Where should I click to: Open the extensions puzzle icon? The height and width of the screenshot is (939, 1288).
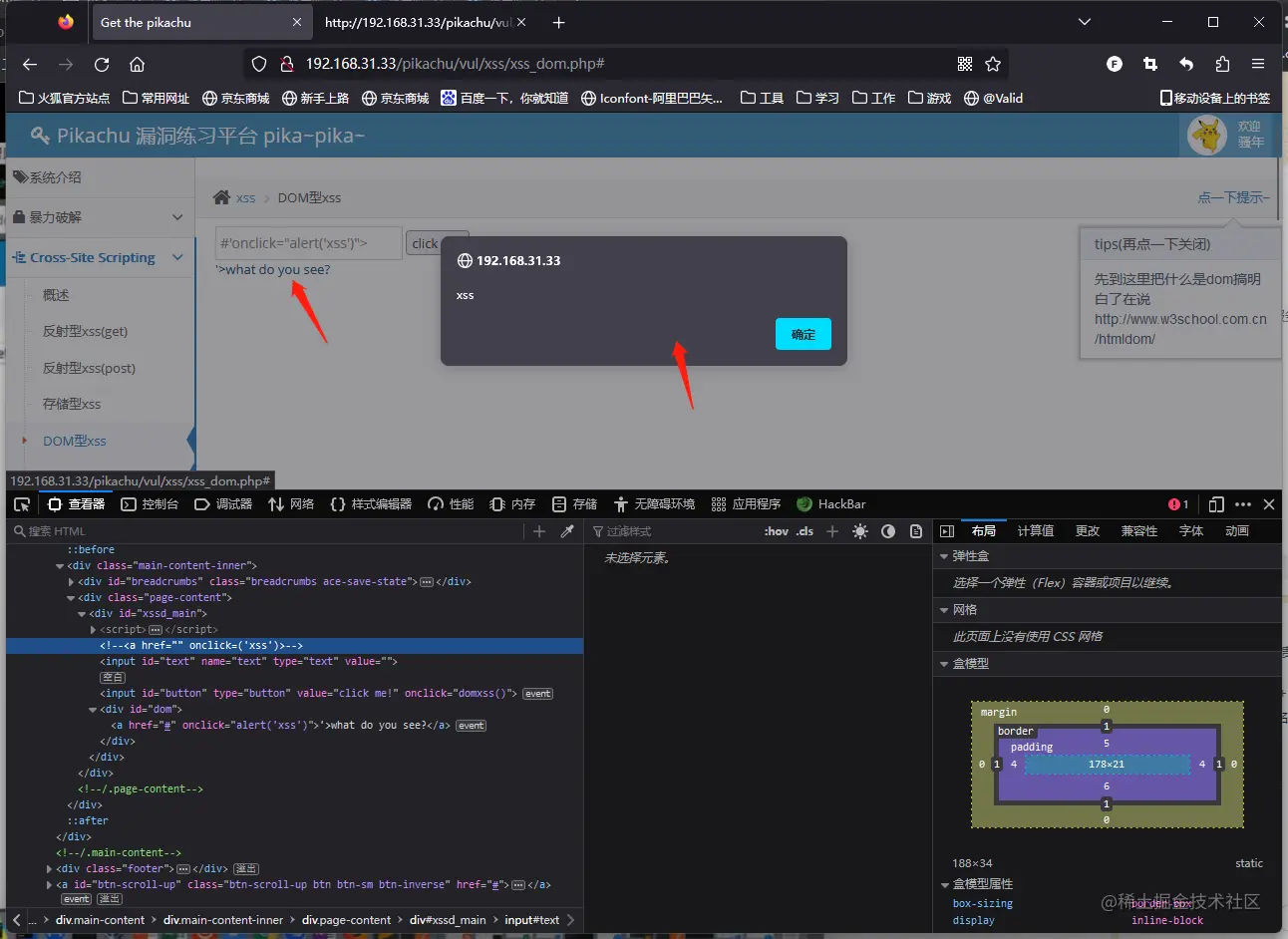point(1222,64)
